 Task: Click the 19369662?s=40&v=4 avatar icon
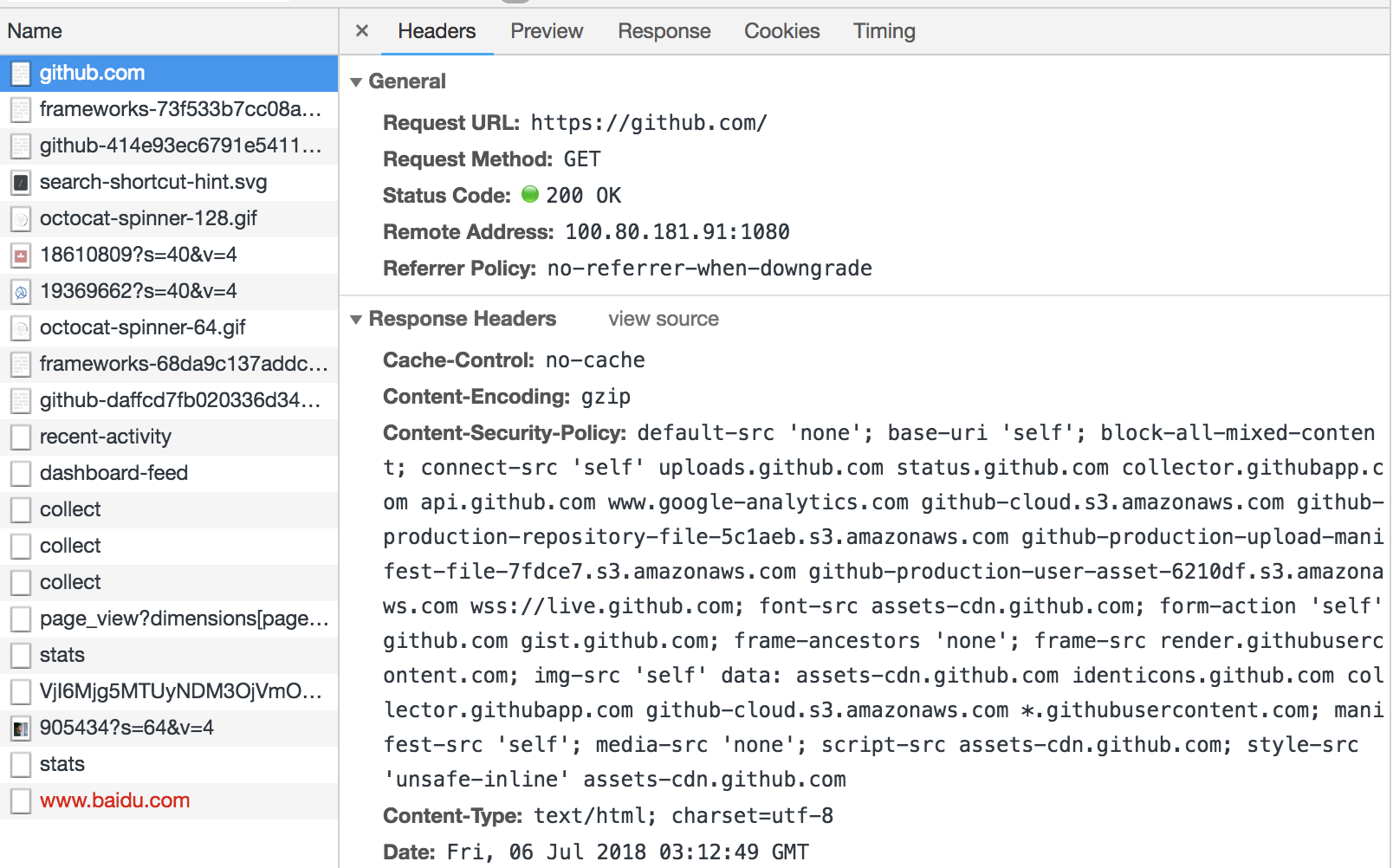pyautogui.click(x=21, y=292)
